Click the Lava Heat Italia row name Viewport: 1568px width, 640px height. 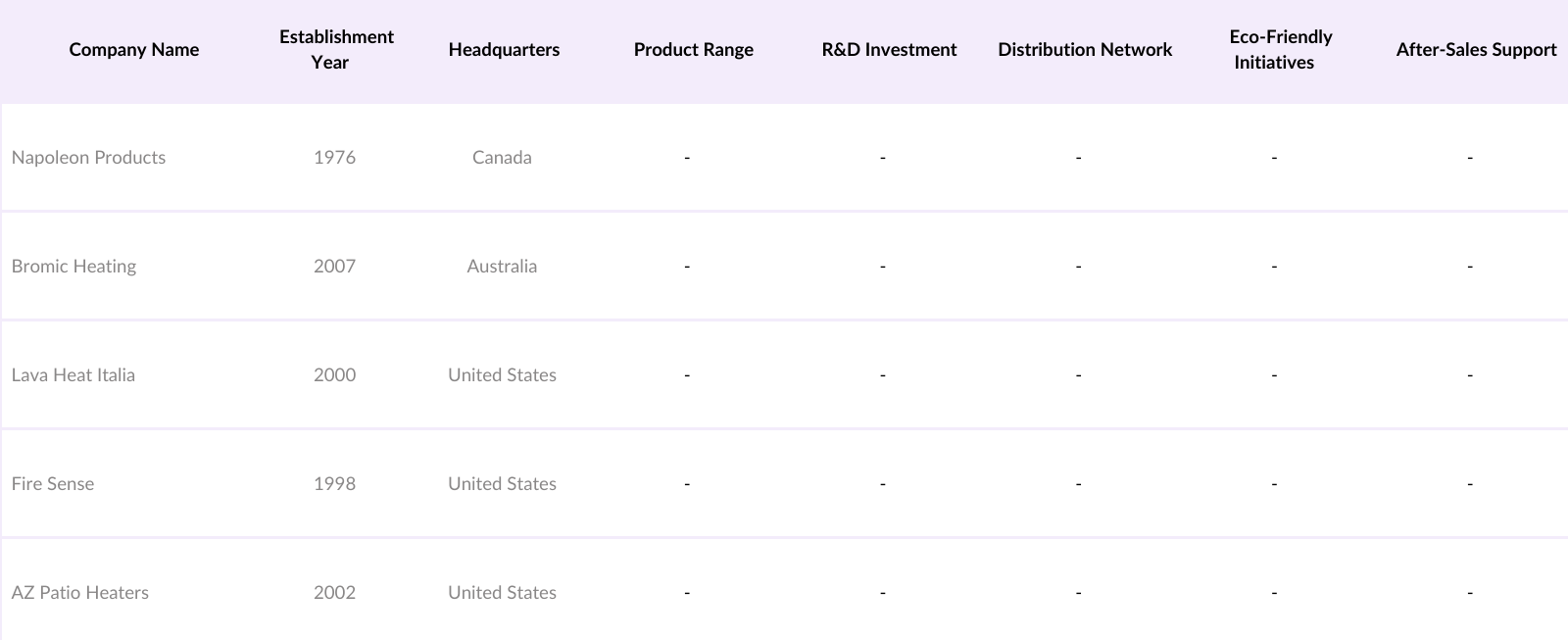click(73, 375)
